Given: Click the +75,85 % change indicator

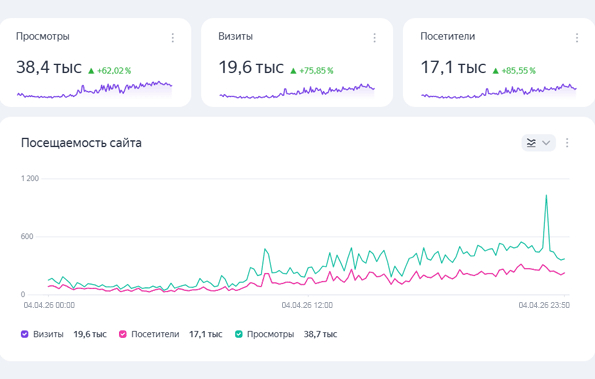Looking at the screenshot, I should click(x=312, y=71).
